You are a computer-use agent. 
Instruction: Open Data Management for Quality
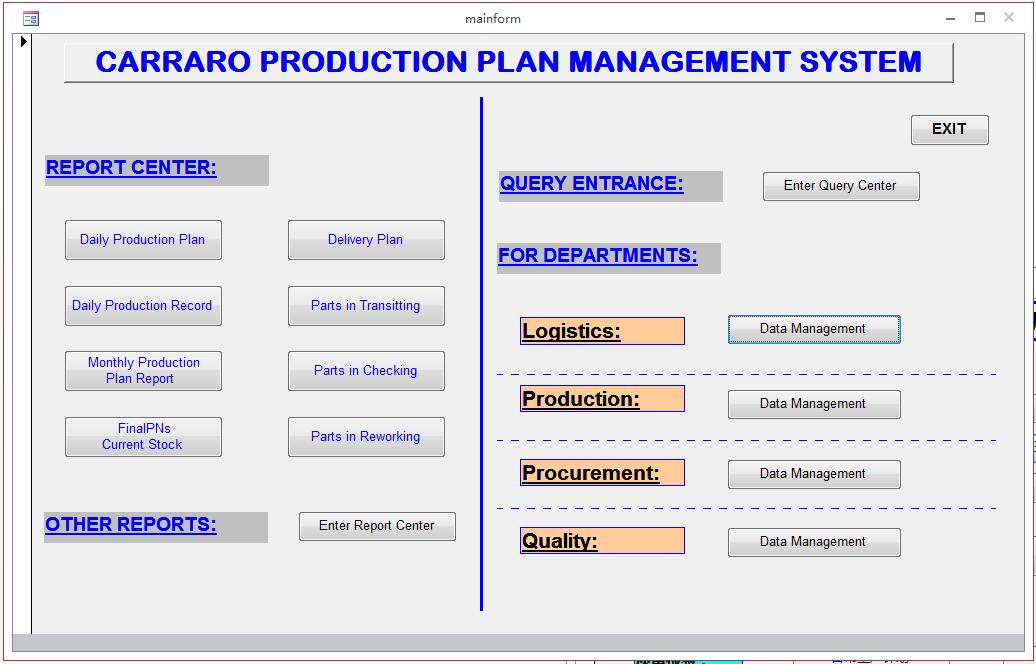(x=814, y=542)
